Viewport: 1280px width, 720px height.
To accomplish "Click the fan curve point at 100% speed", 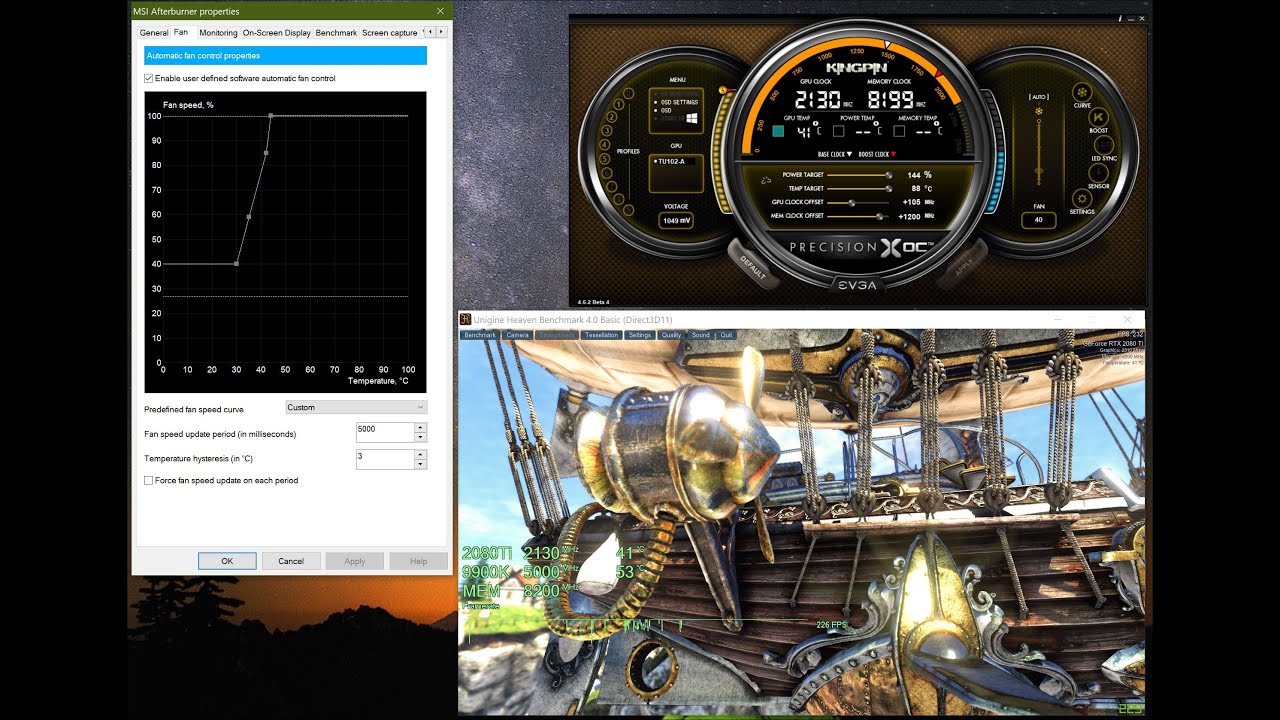I will pyautogui.click(x=271, y=116).
